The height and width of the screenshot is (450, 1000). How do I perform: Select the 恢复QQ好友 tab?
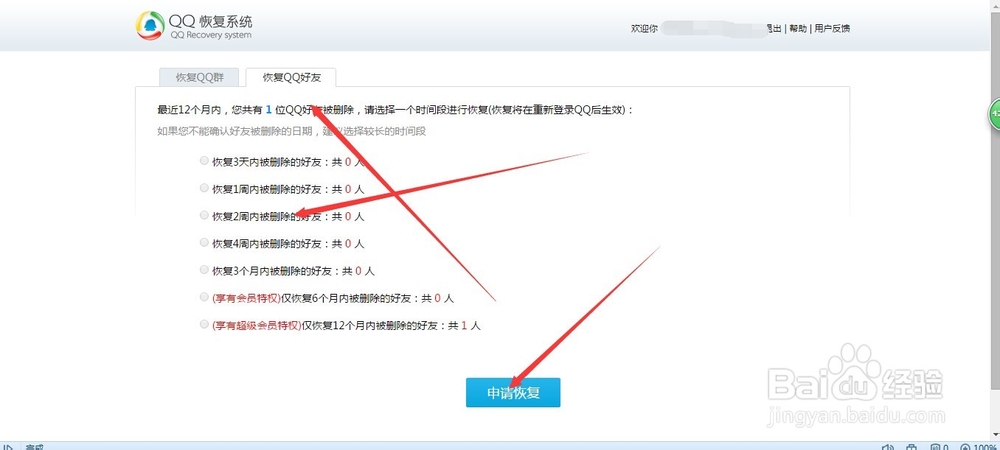(291, 77)
